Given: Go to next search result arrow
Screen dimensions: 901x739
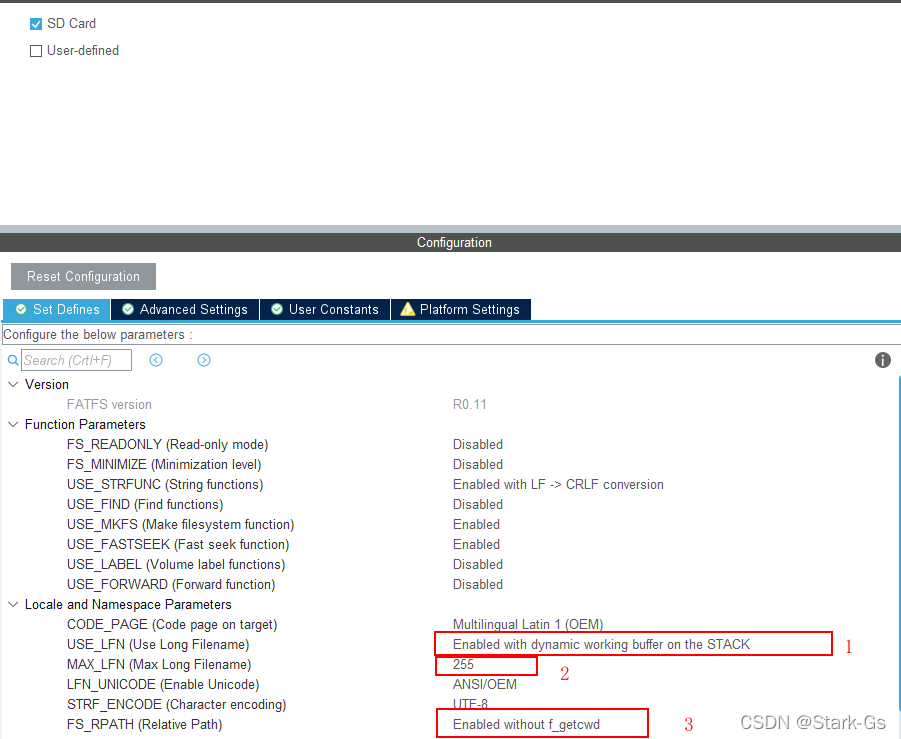Looking at the screenshot, I should point(203,360).
